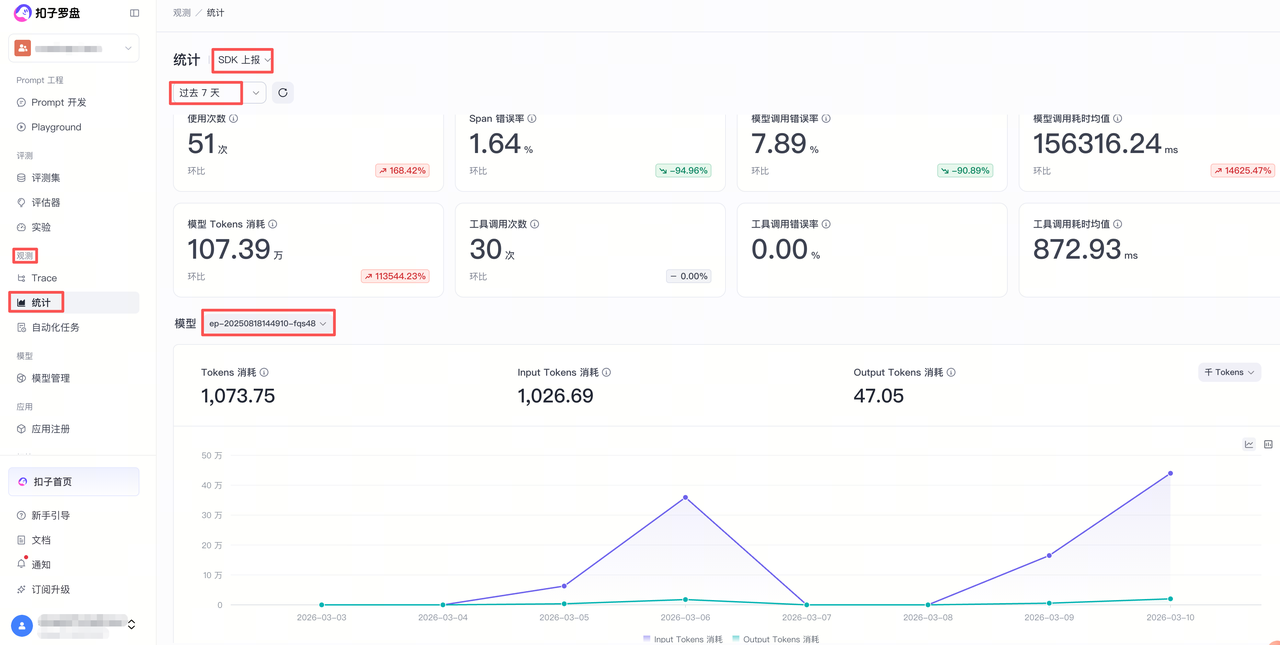Screen dimensions: 1280x645
Task: Click the info icon next to 工具调用错误率
Action: click(x=826, y=224)
